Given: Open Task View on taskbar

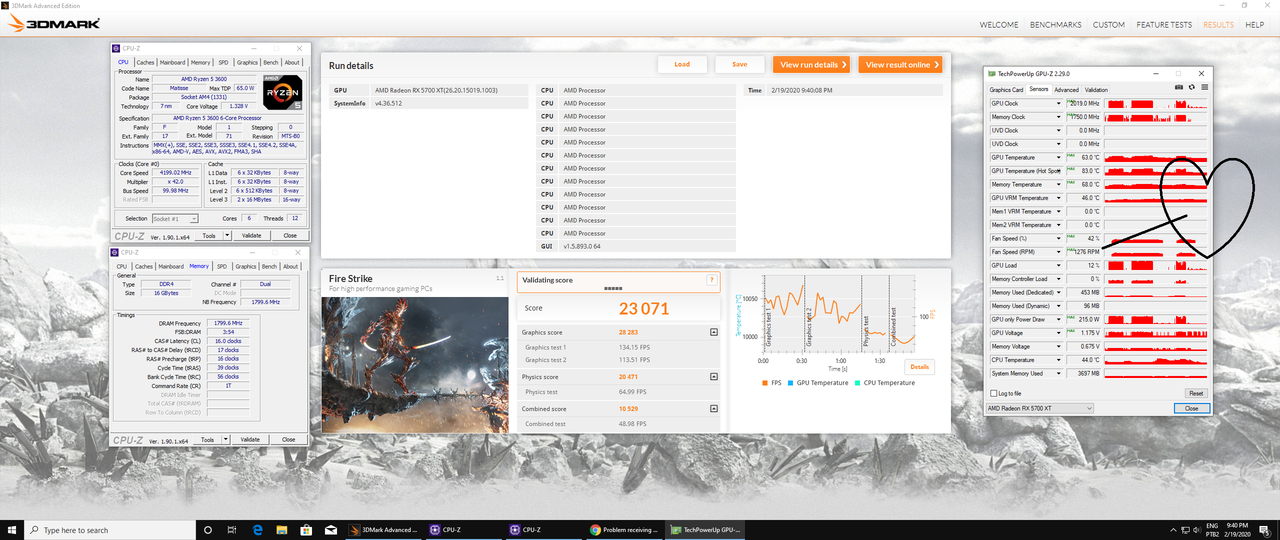Looking at the screenshot, I should [x=233, y=530].
